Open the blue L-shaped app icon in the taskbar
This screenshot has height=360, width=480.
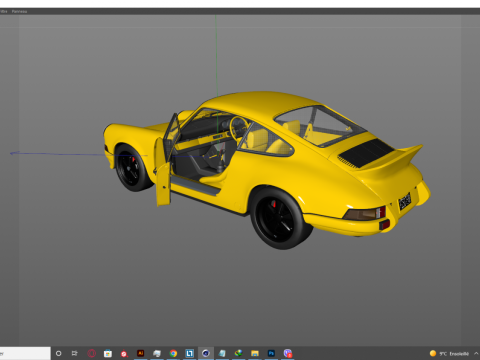(x=189, y=353)
